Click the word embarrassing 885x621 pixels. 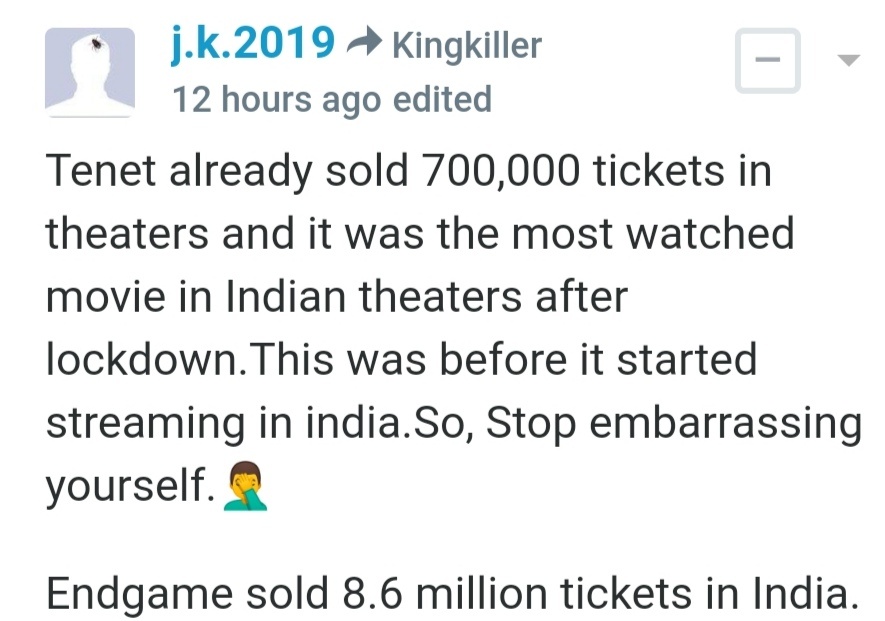click(726, 424)
